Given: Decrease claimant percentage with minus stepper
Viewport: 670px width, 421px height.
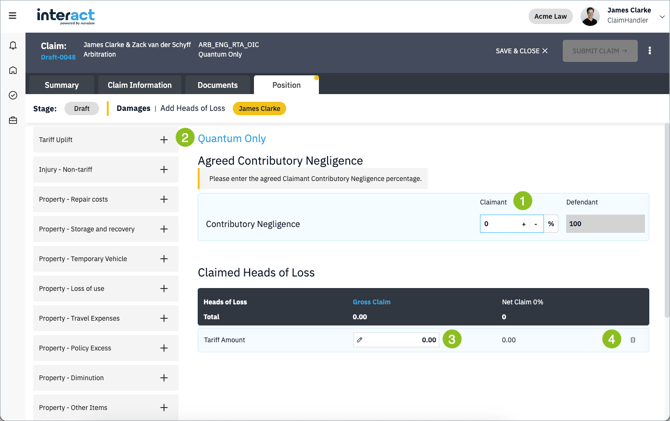Looking at the screenshot, I should click(536, 224).
